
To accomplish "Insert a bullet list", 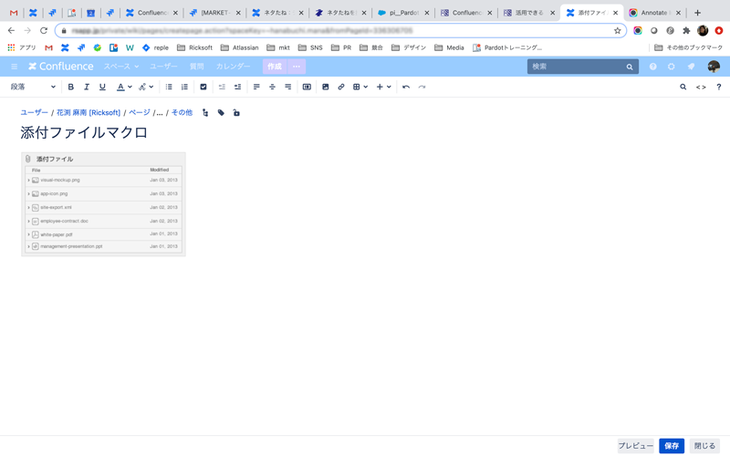I will [169, 87].
